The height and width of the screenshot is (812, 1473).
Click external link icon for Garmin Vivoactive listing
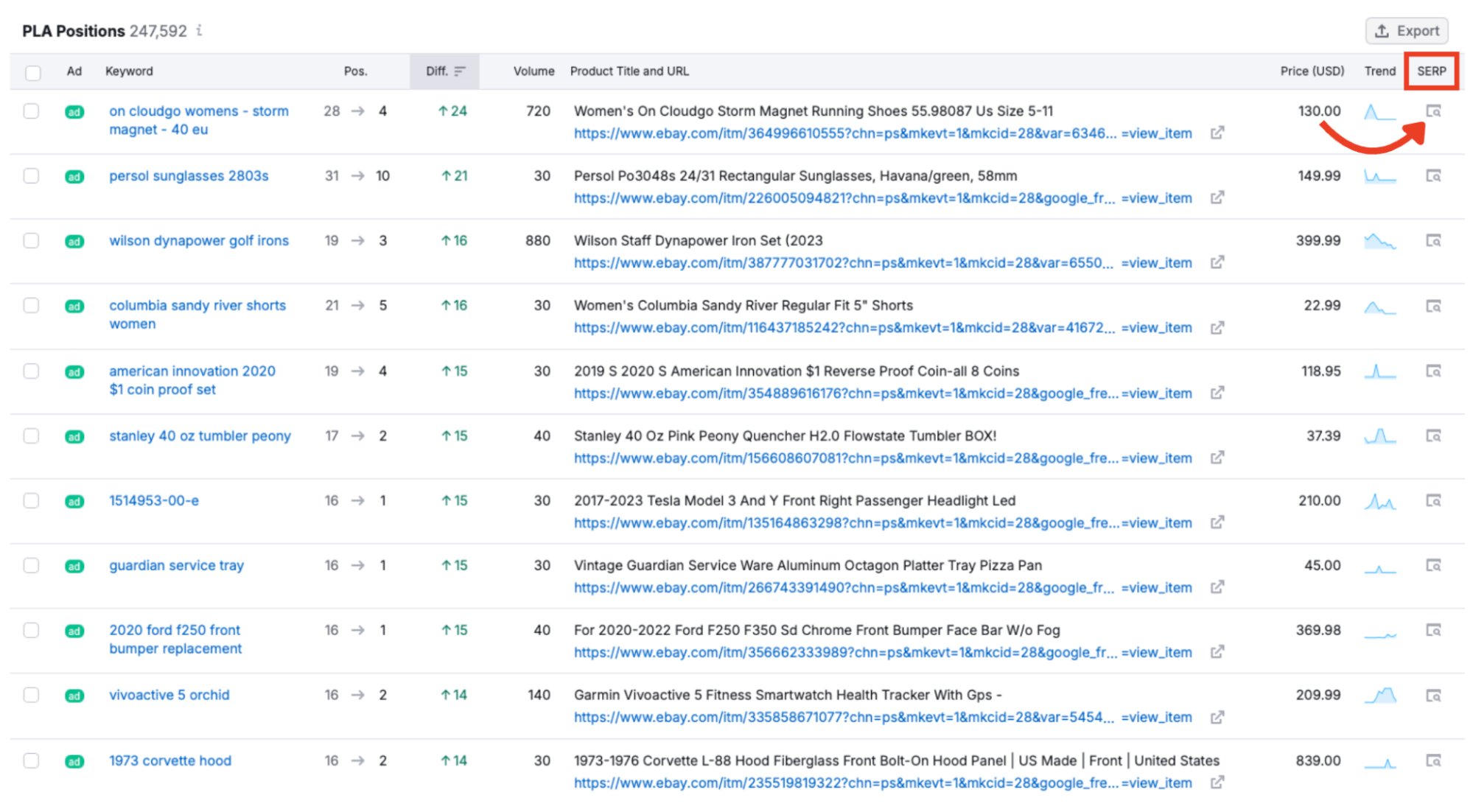(1218, 717)
